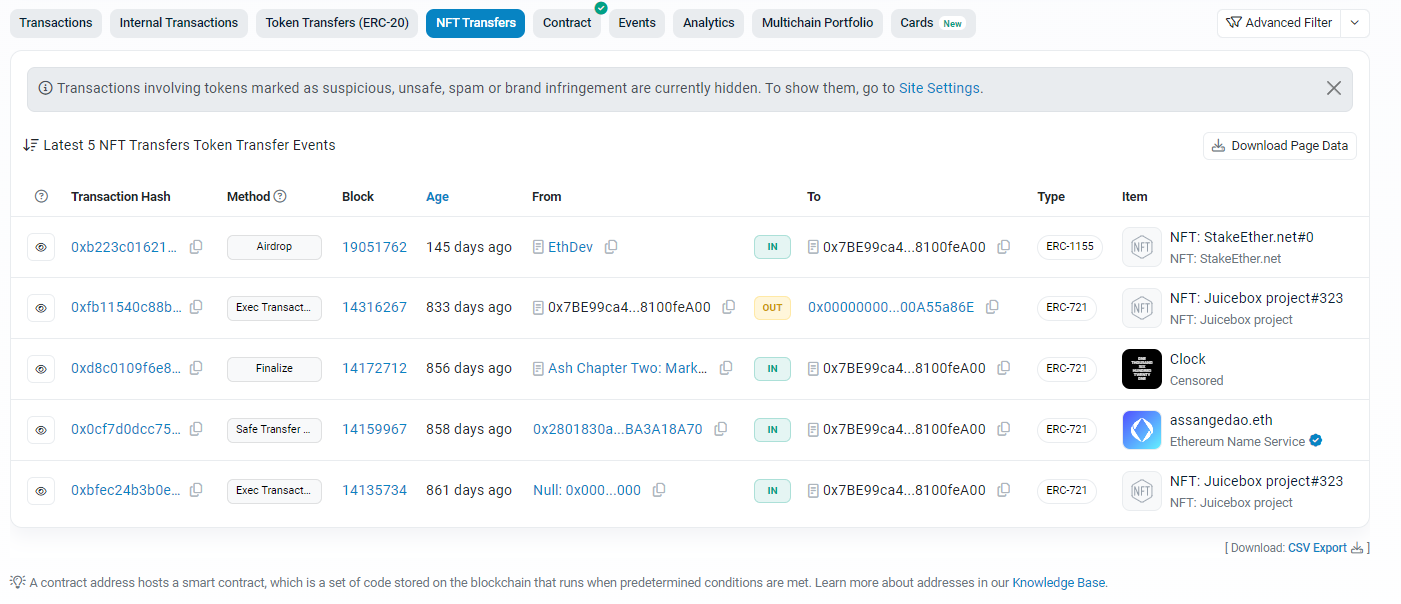Copy transaction hash 0x0cf7d0dcc75
This screenshot has height=604, width=1401.
[196, 430]
